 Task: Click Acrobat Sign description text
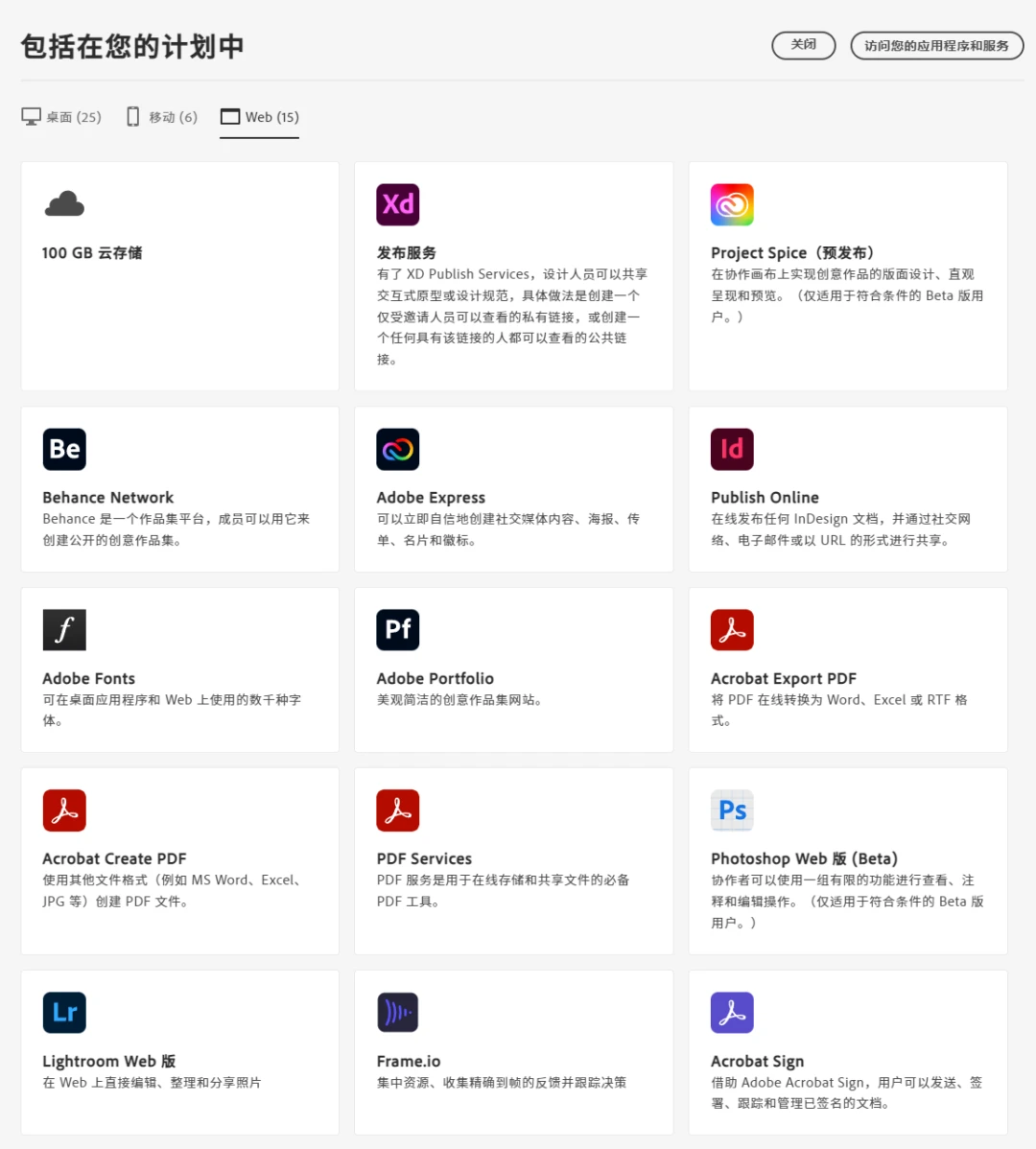(x=847, y=1092)
